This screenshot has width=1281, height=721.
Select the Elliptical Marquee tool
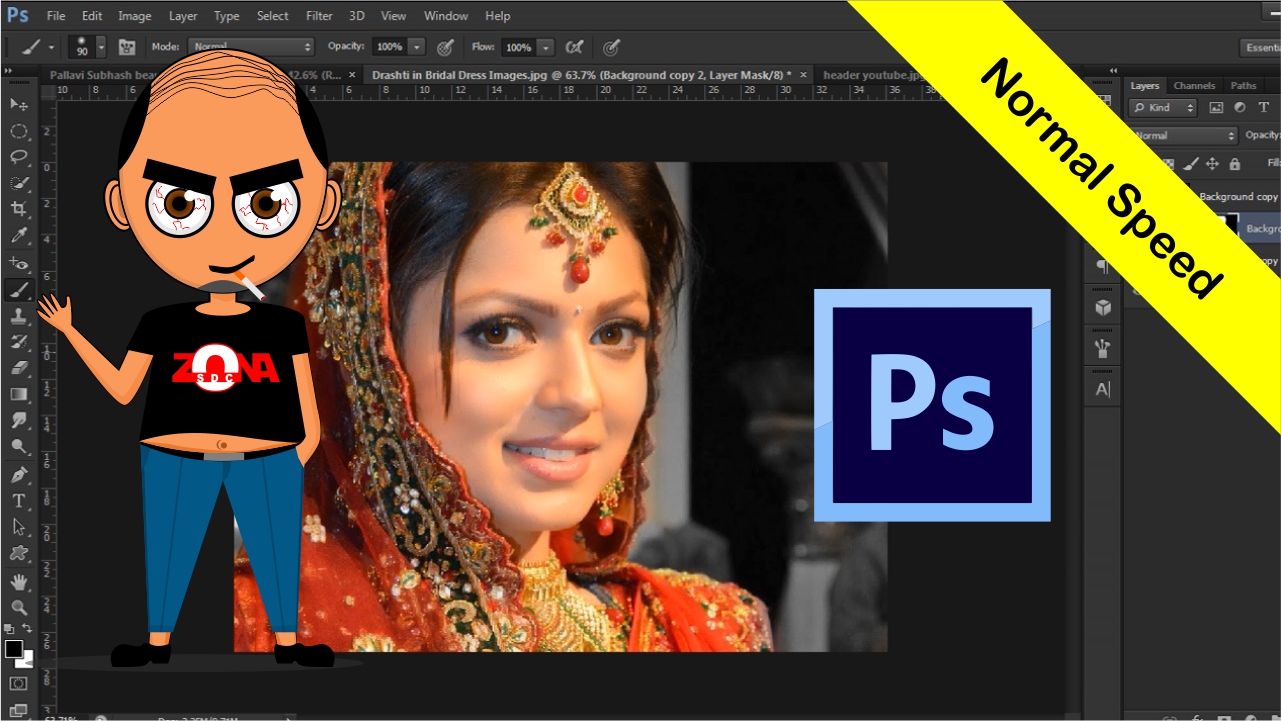[19, 131]
